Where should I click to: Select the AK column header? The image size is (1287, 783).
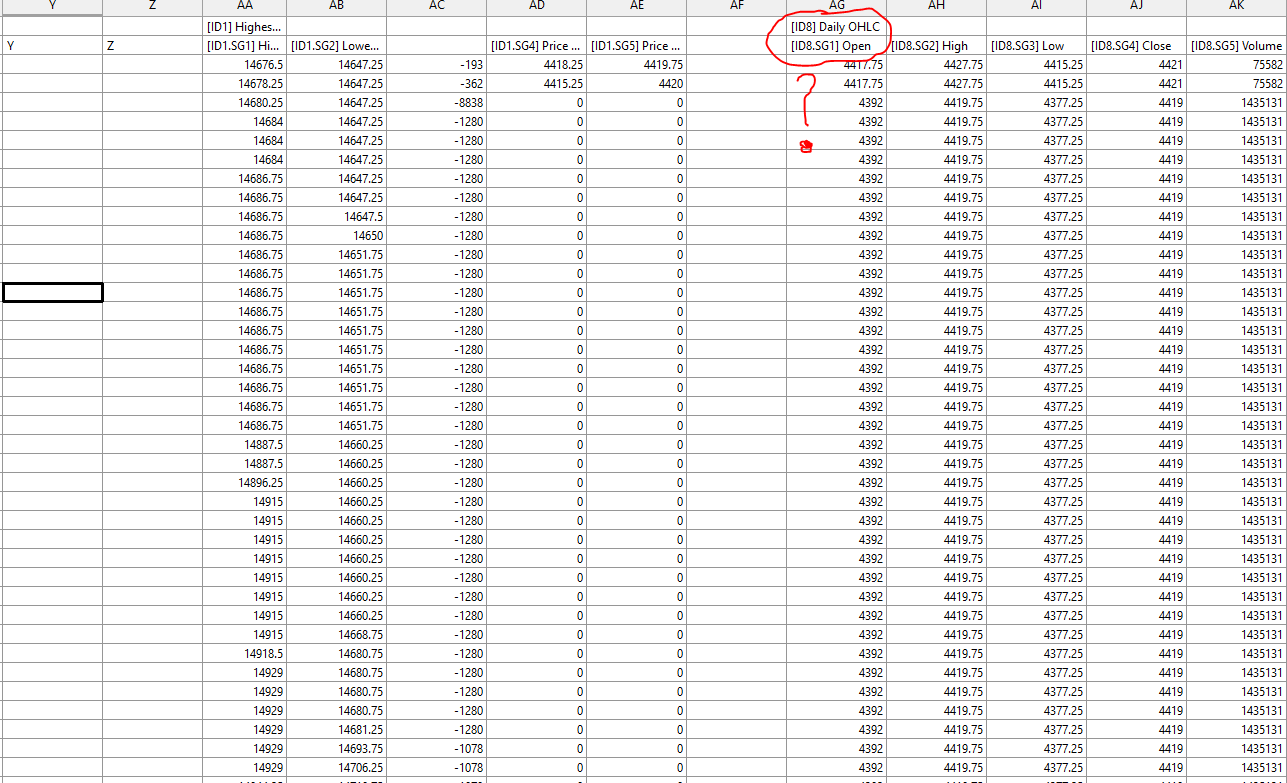coord(1236,7)
